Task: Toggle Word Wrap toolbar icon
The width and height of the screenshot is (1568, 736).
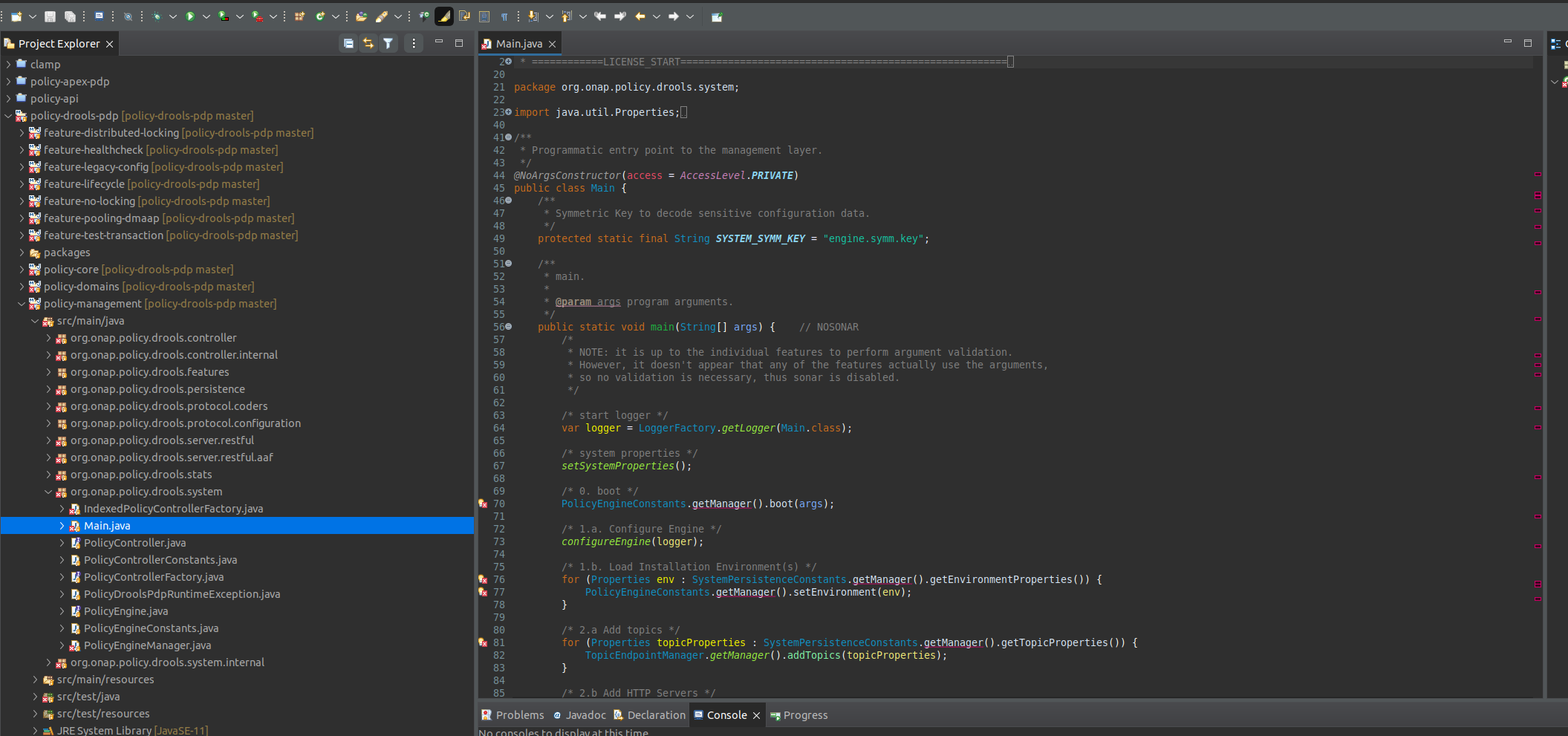Action: (464, 16)
